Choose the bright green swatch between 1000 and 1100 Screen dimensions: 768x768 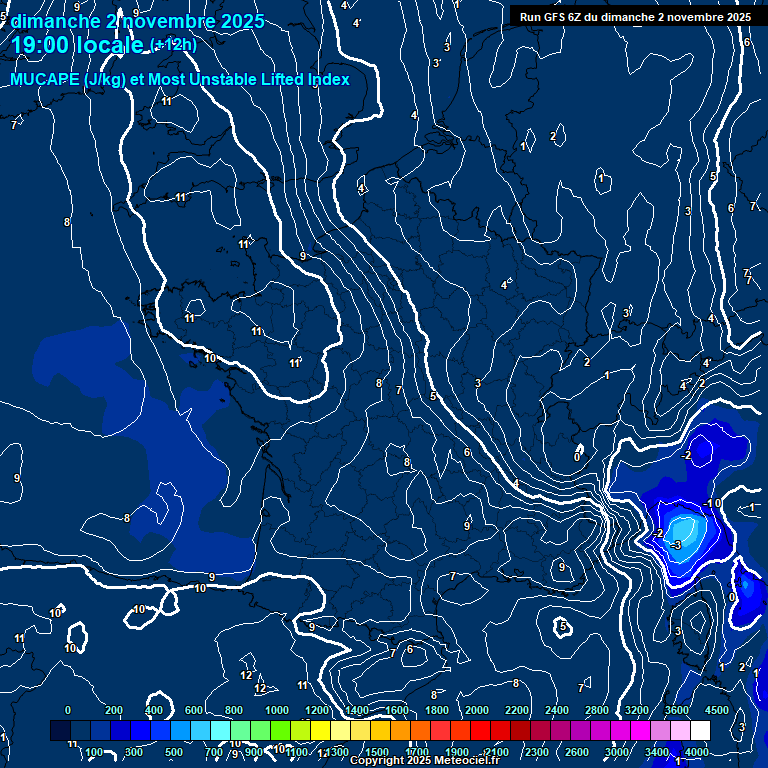(280, 730)
